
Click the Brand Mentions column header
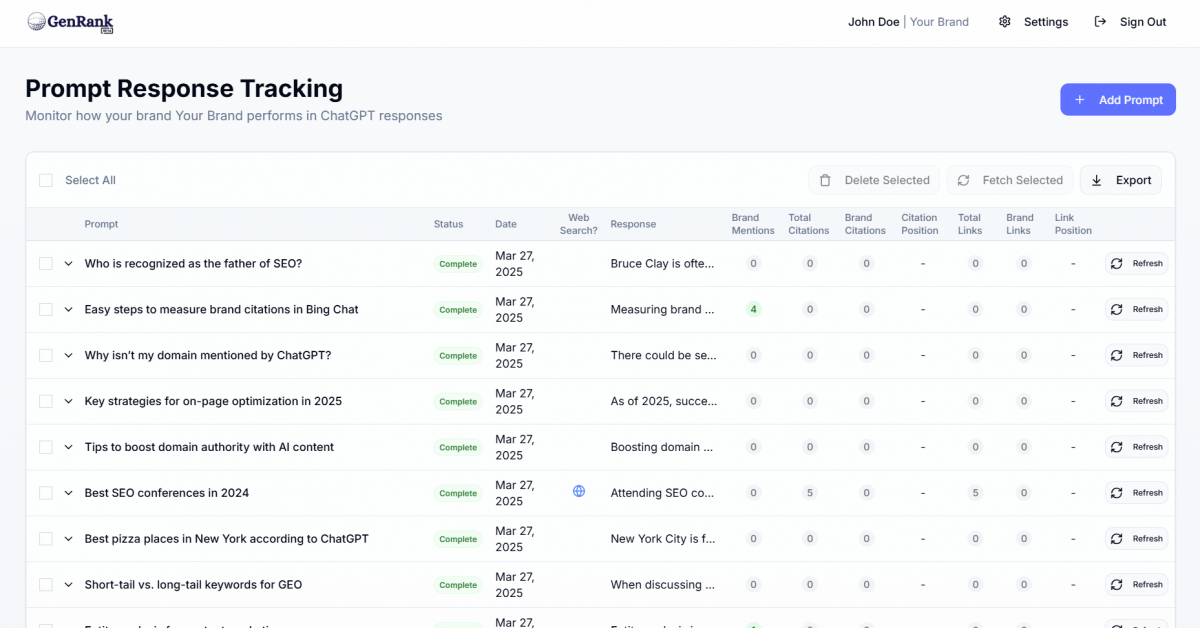point(753,224)
